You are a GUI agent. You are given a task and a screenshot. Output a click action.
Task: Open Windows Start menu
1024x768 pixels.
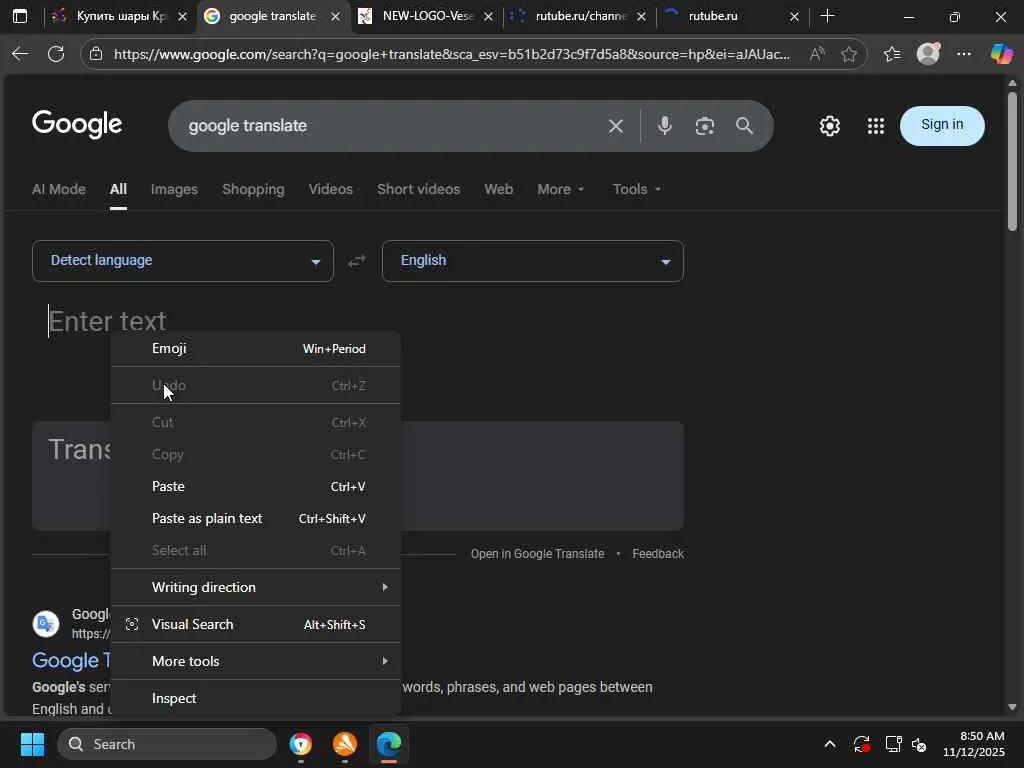click(x=32, y=744)
